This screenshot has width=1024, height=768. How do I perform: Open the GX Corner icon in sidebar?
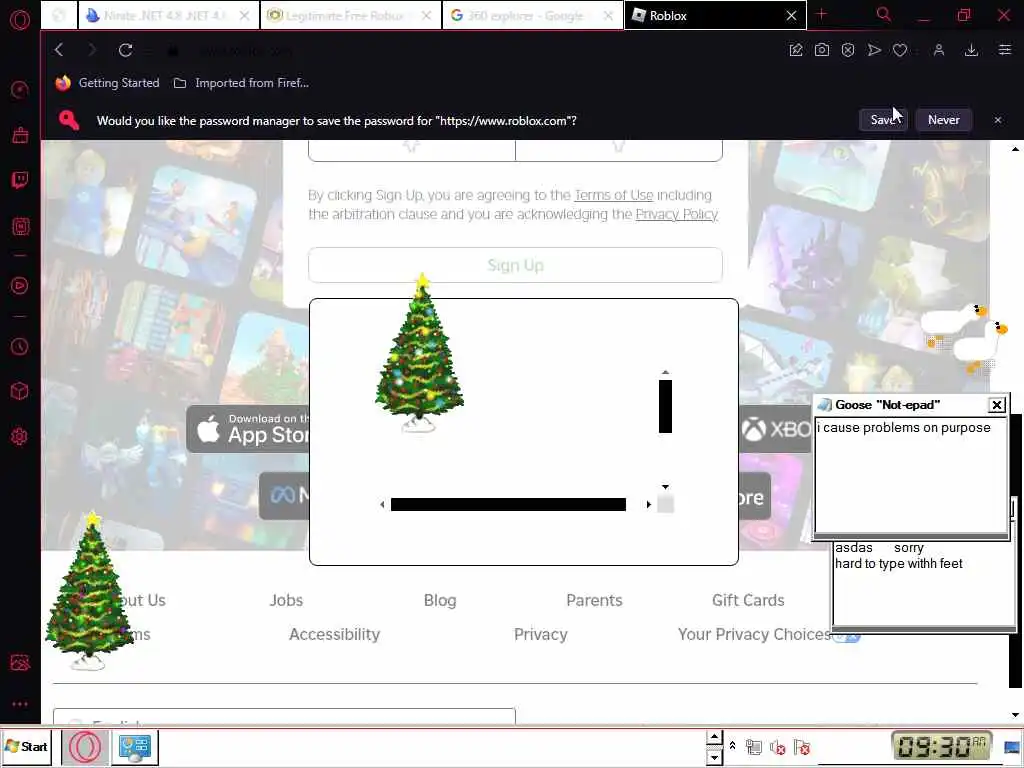20,135
